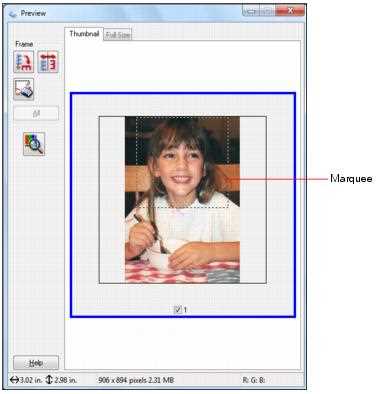Click the Frame label
376x394 pixels.
24,44
